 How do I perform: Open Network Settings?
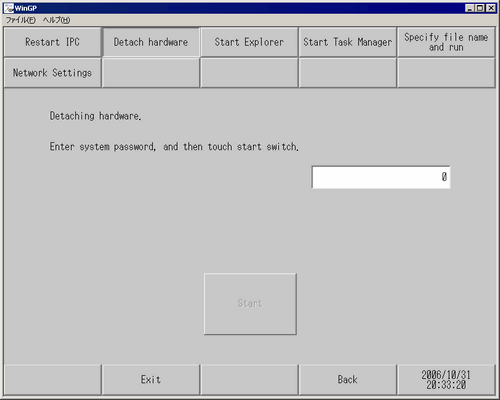pyautogui.click(x=52, y=73)
